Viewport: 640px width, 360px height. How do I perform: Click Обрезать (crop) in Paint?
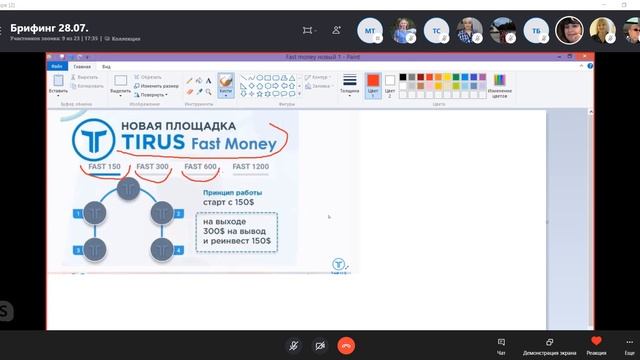[x=148, y=77]
